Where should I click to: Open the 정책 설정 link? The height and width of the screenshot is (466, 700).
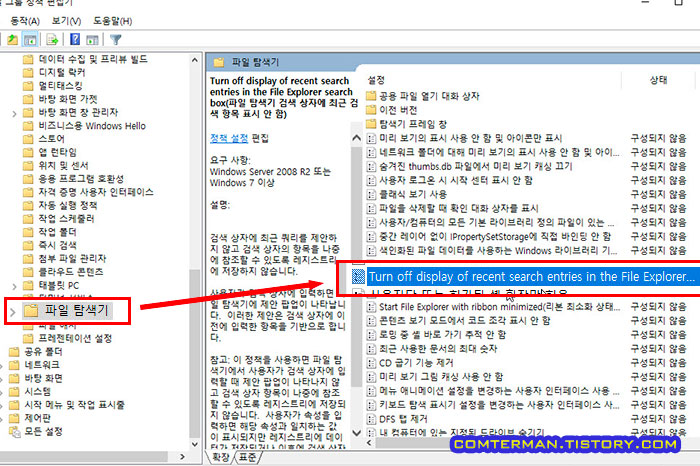229,138
